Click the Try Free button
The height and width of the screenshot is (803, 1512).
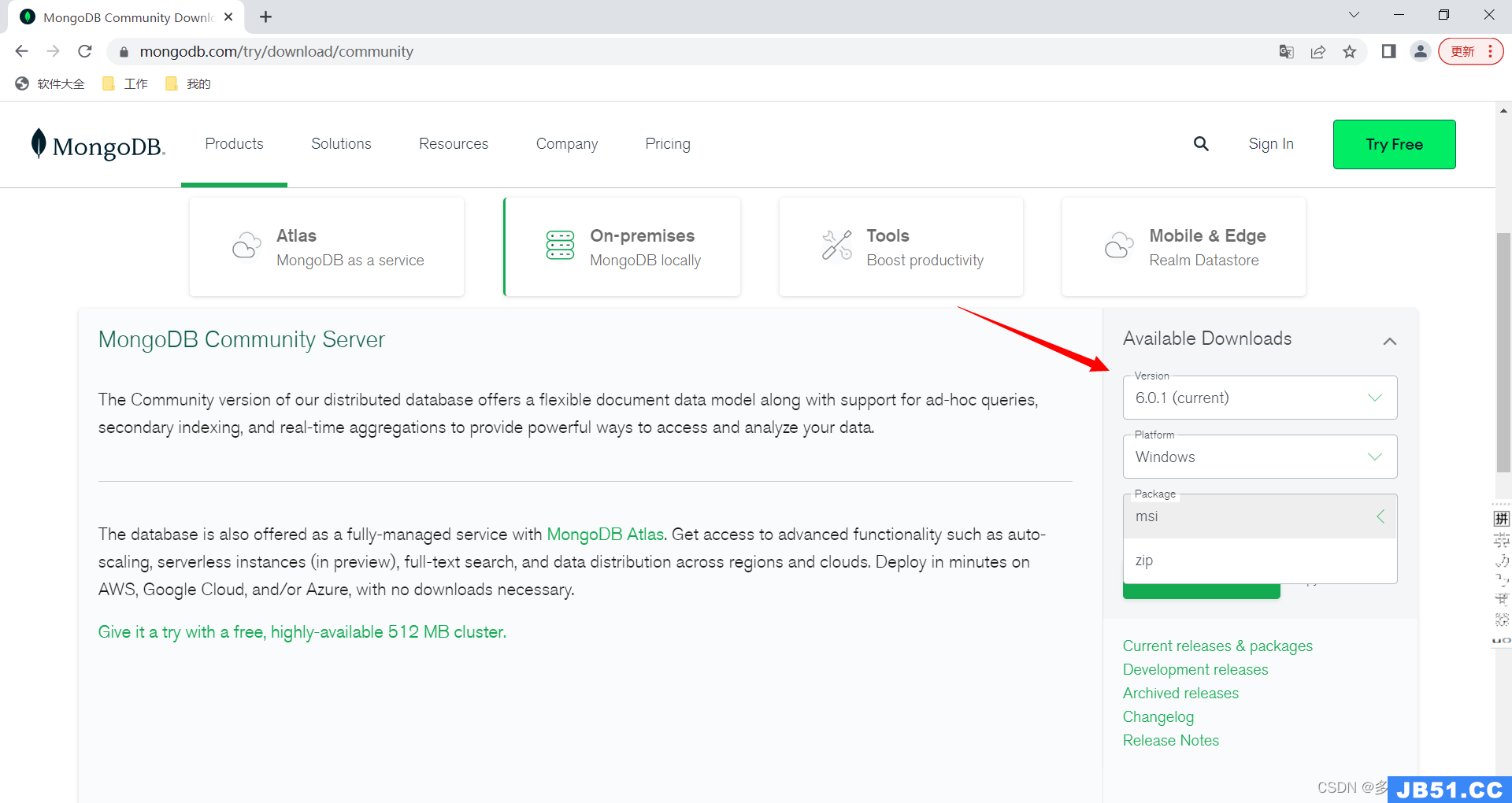click(x=1394, y=144)
